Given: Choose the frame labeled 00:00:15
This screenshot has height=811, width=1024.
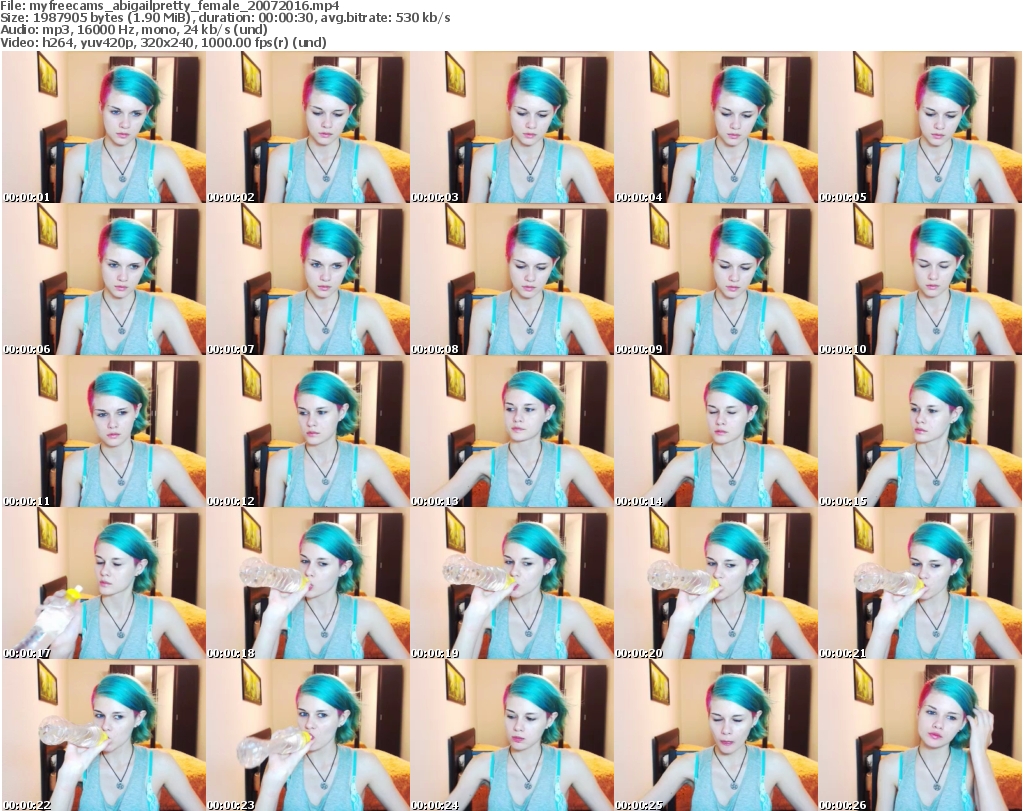Looking at the screenshot, I should 920,432.
